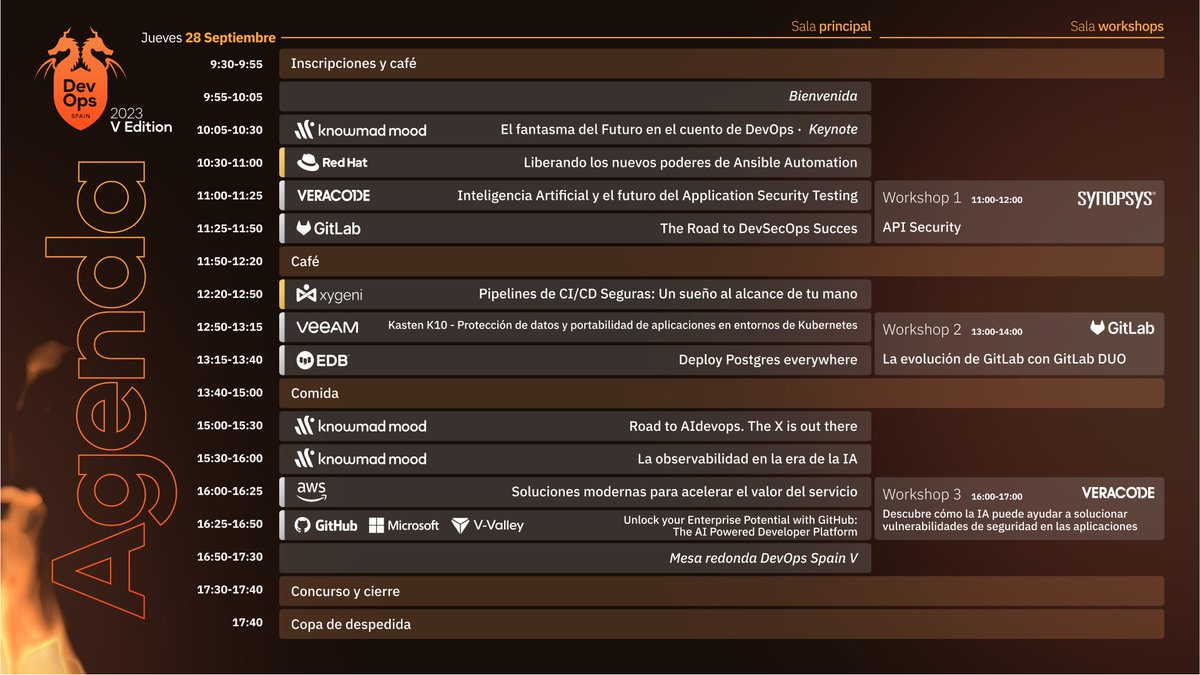Screen dimensions: 1200x675
Task: Open Unlock your Enterprise Potential with GitHub talk
Action: point(740,526)
